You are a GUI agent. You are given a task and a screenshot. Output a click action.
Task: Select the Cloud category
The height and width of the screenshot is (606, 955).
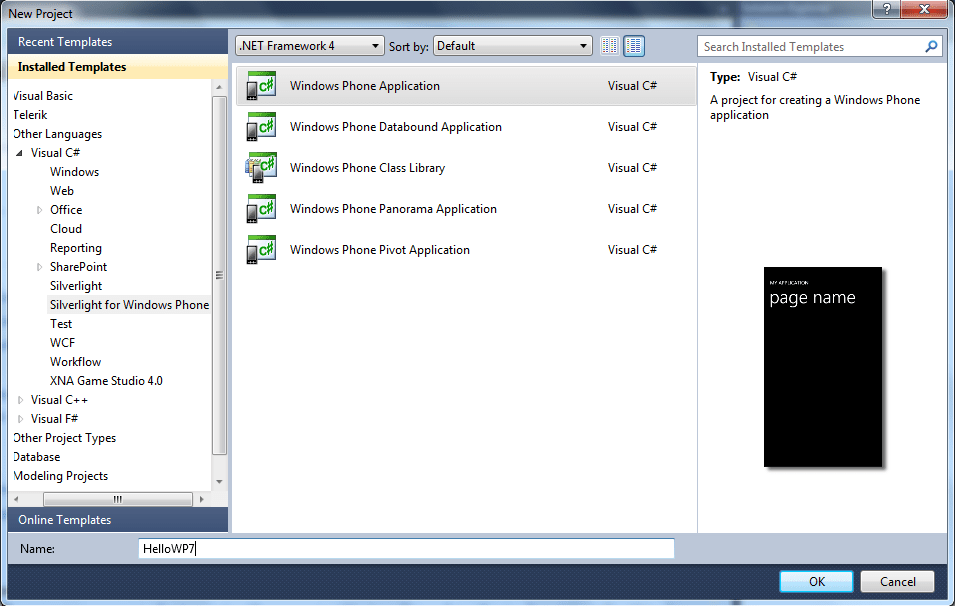point(66,229)
